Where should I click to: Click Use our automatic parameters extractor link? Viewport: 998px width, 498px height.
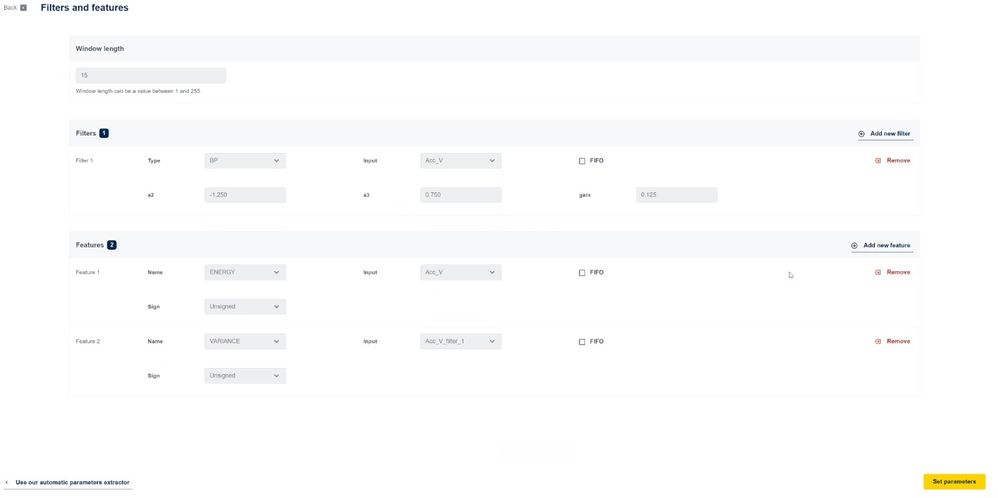72,483
